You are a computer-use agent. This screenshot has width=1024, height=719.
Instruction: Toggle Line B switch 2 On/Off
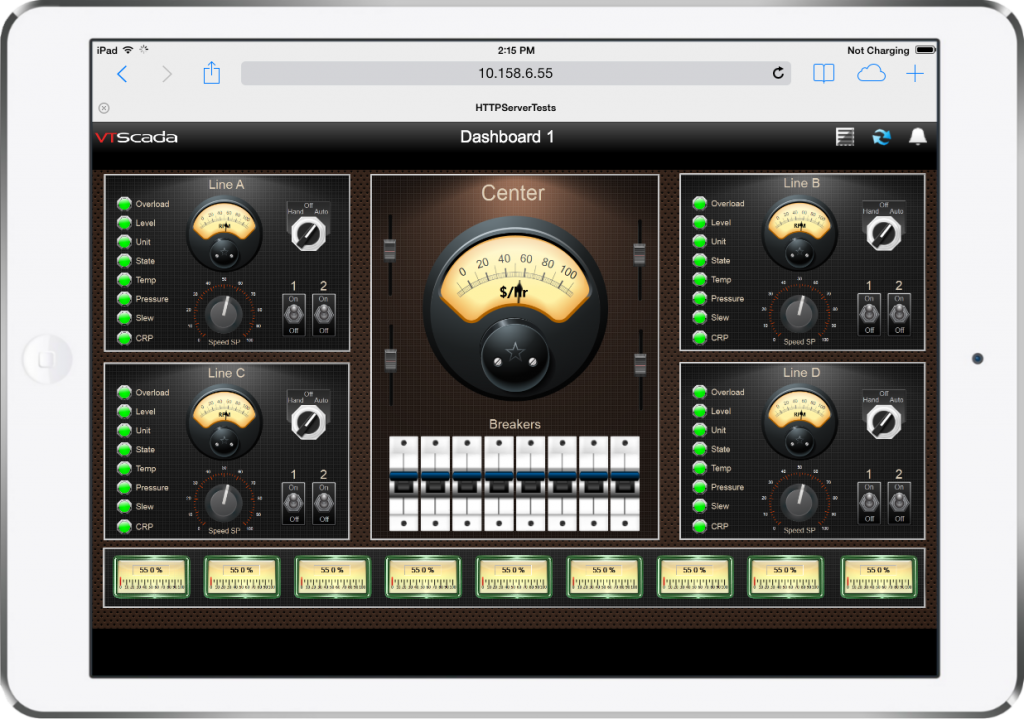click(899, 314)
